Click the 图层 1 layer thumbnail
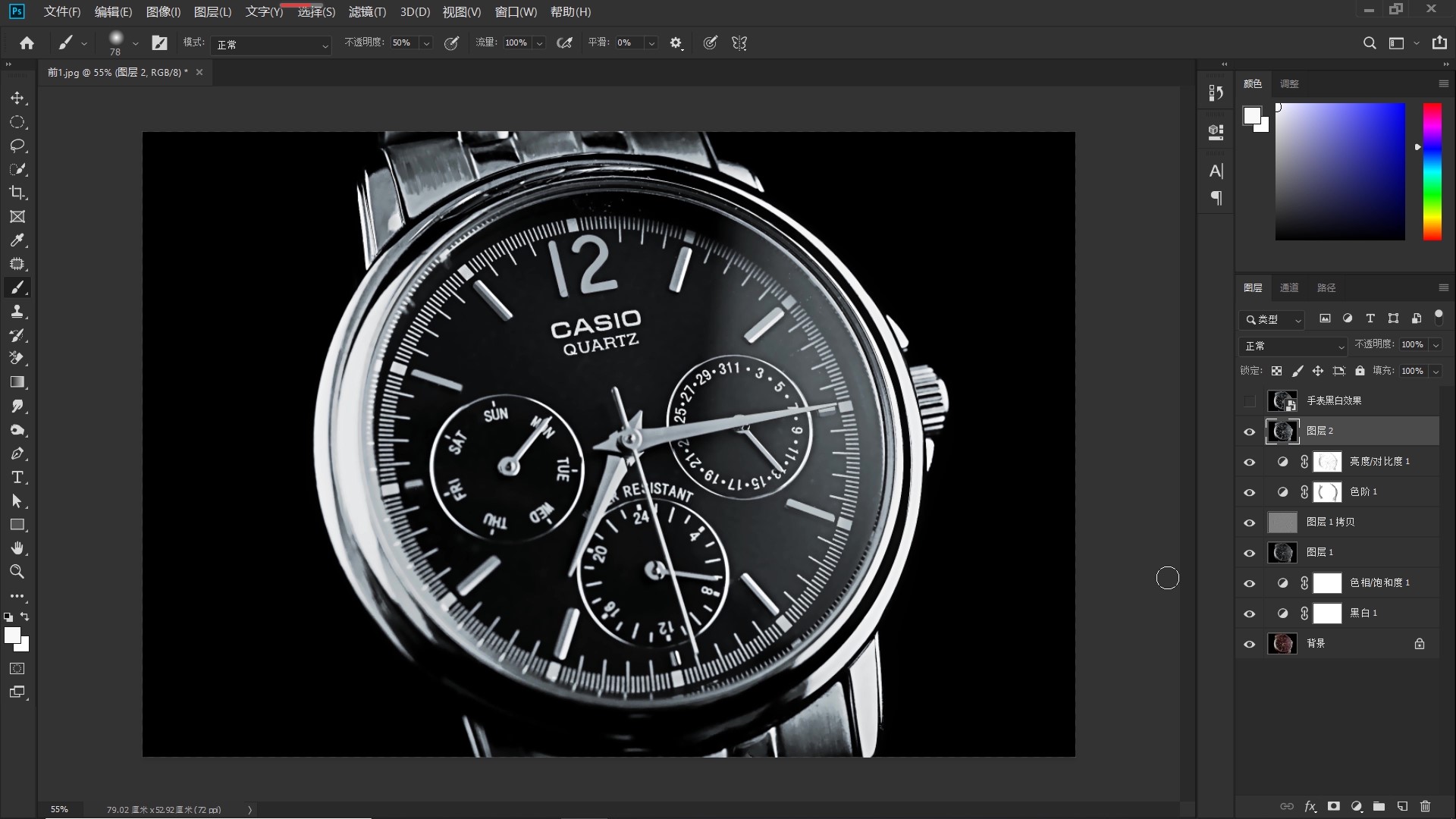Screen dimensions: 1456x819 point(1282,553)
